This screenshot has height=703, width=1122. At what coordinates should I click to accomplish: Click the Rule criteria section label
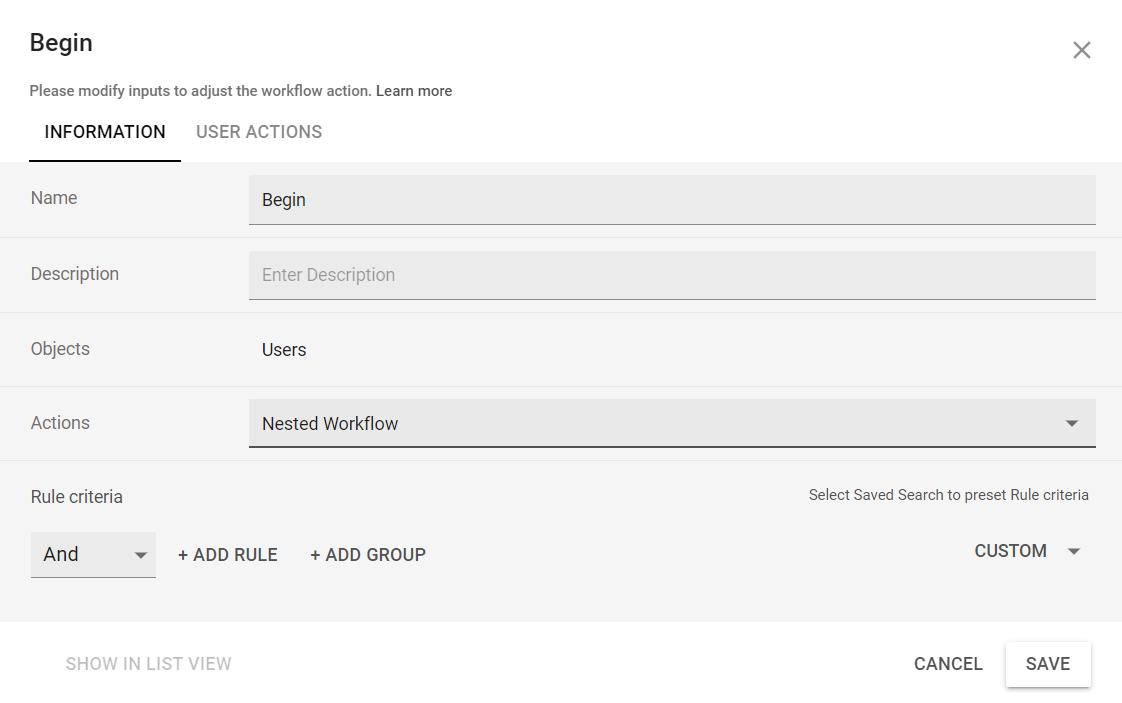click(x=77, y=497)
